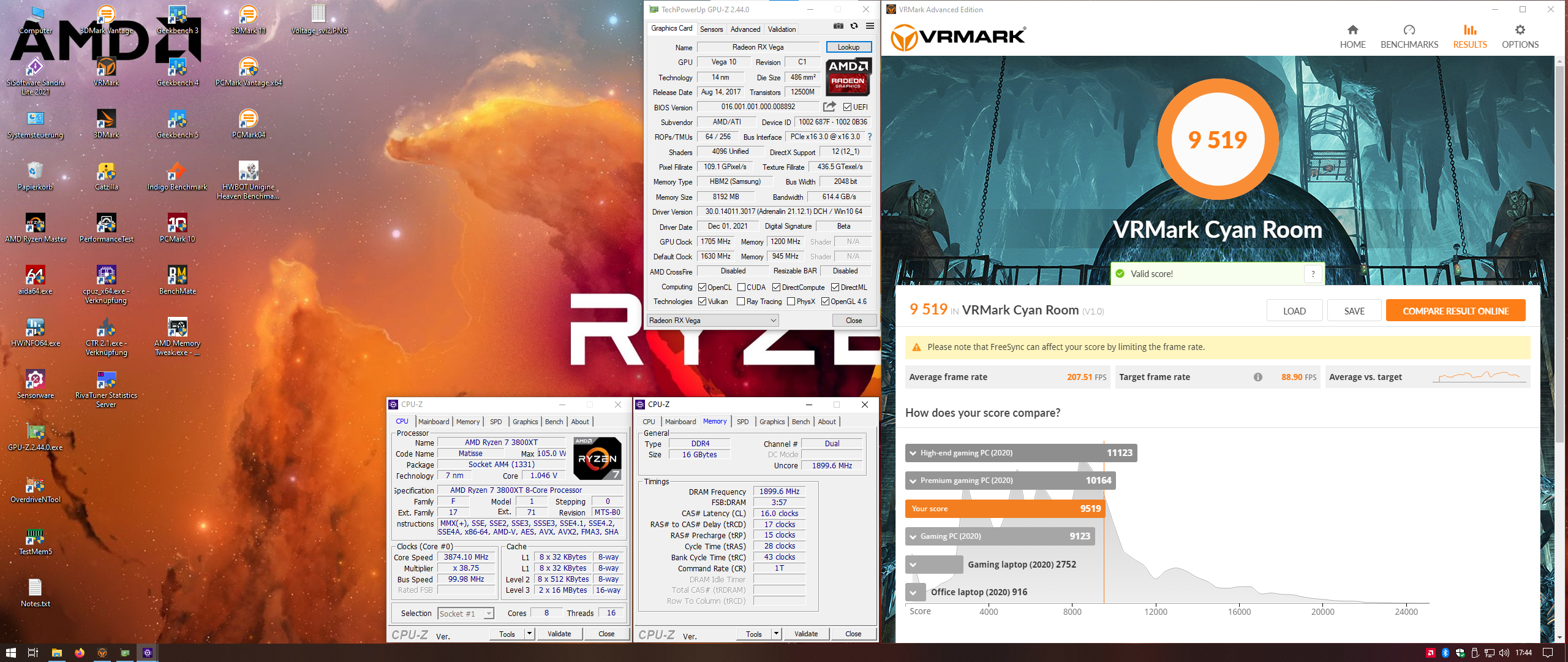The height and width of the screenshot is (662, 1568).
Task: Click the VRMark SAVE button
Action: 1354,311
